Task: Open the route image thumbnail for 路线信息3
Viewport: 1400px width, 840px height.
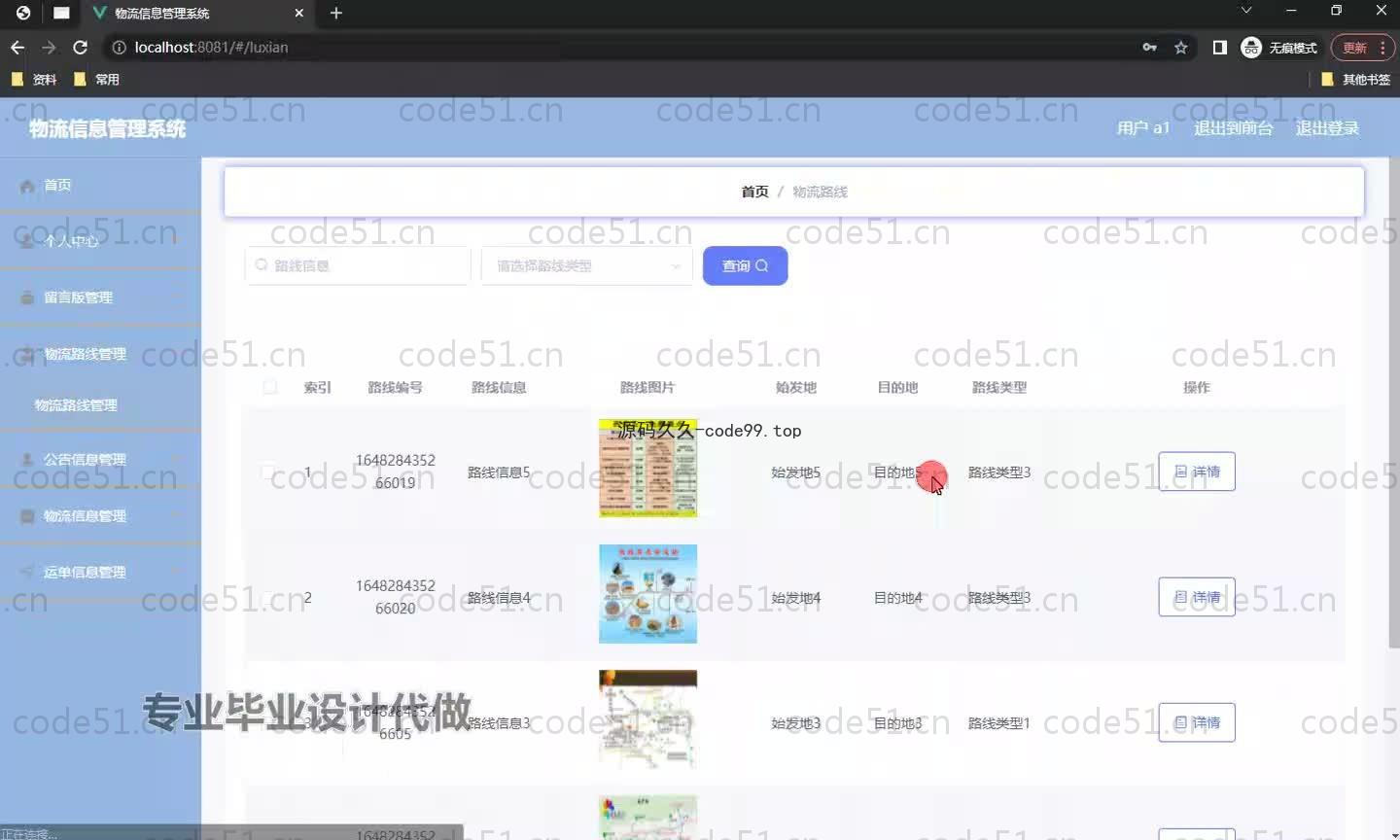Action: tap(647, 718)
